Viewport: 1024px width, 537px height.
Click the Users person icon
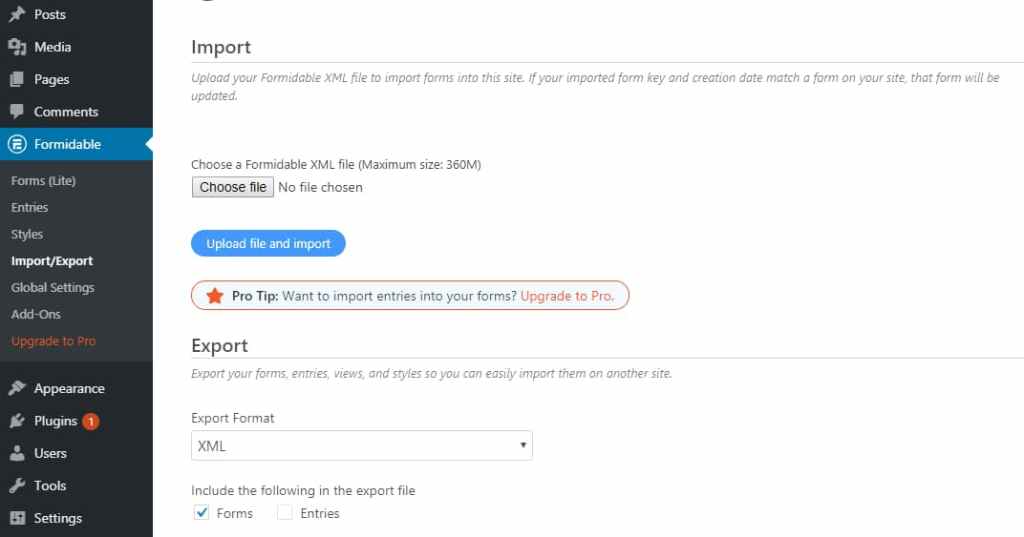click(x=17, y=453)
